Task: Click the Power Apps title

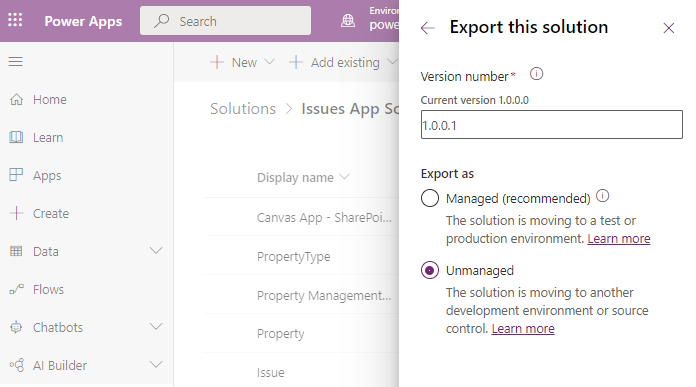Action: (x=83, y=21)
